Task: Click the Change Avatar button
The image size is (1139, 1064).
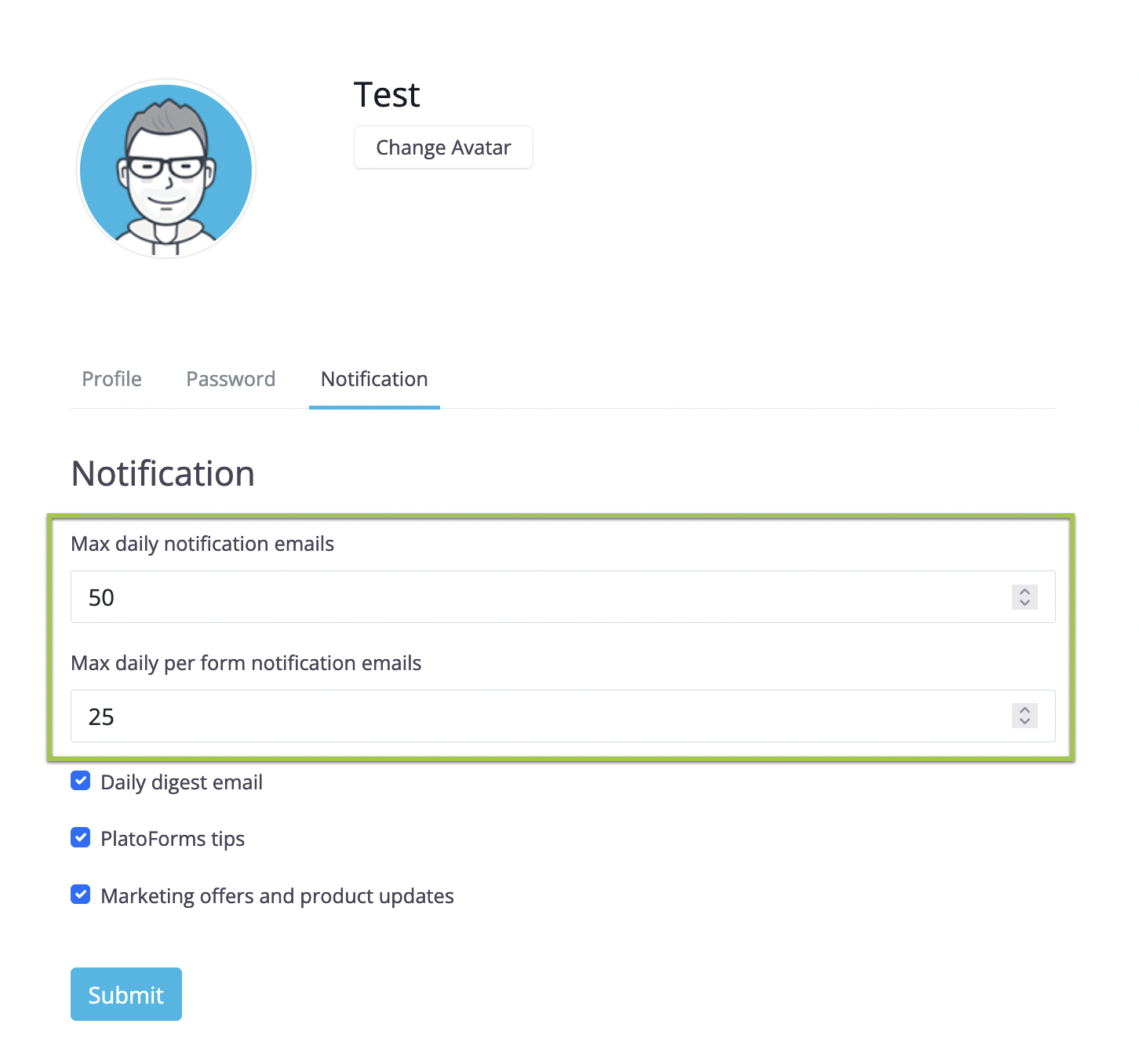Action: pyautogui.click(x=443, y=148)
